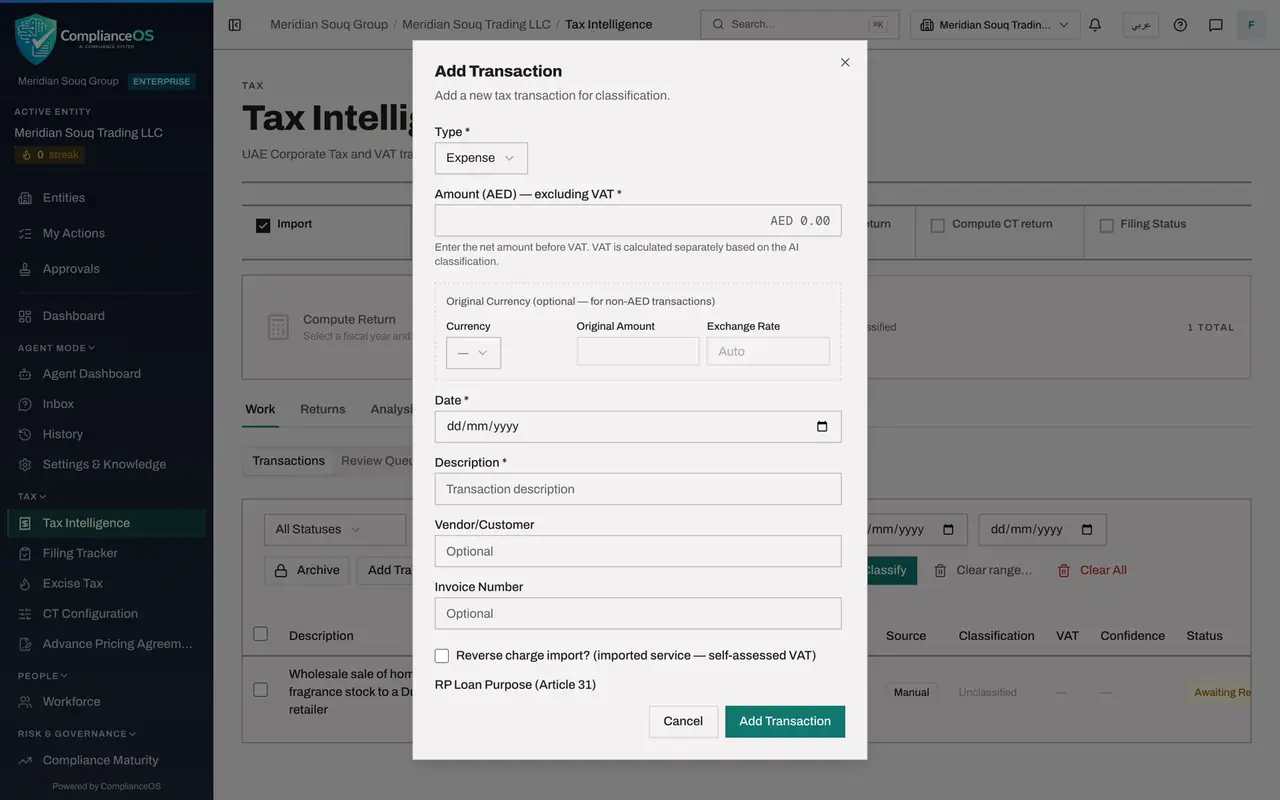Open Filing Tracker in the sidebar
Screen dimensions: 1280x800
(107, 553)
